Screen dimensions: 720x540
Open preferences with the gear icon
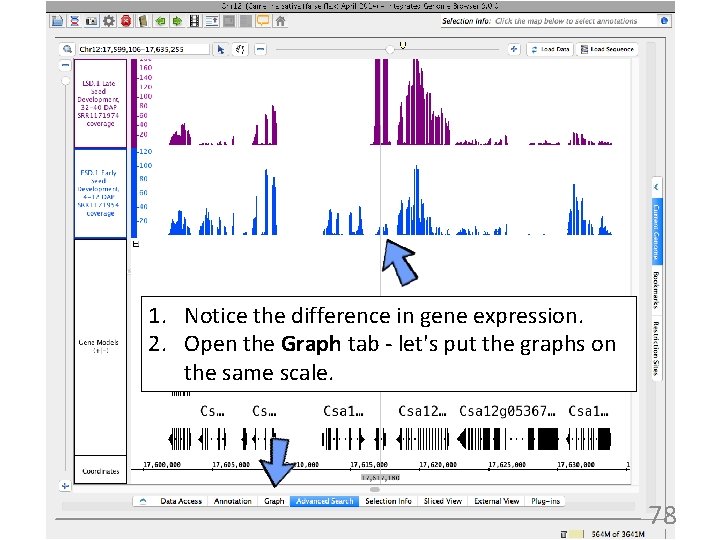point(109,21)
